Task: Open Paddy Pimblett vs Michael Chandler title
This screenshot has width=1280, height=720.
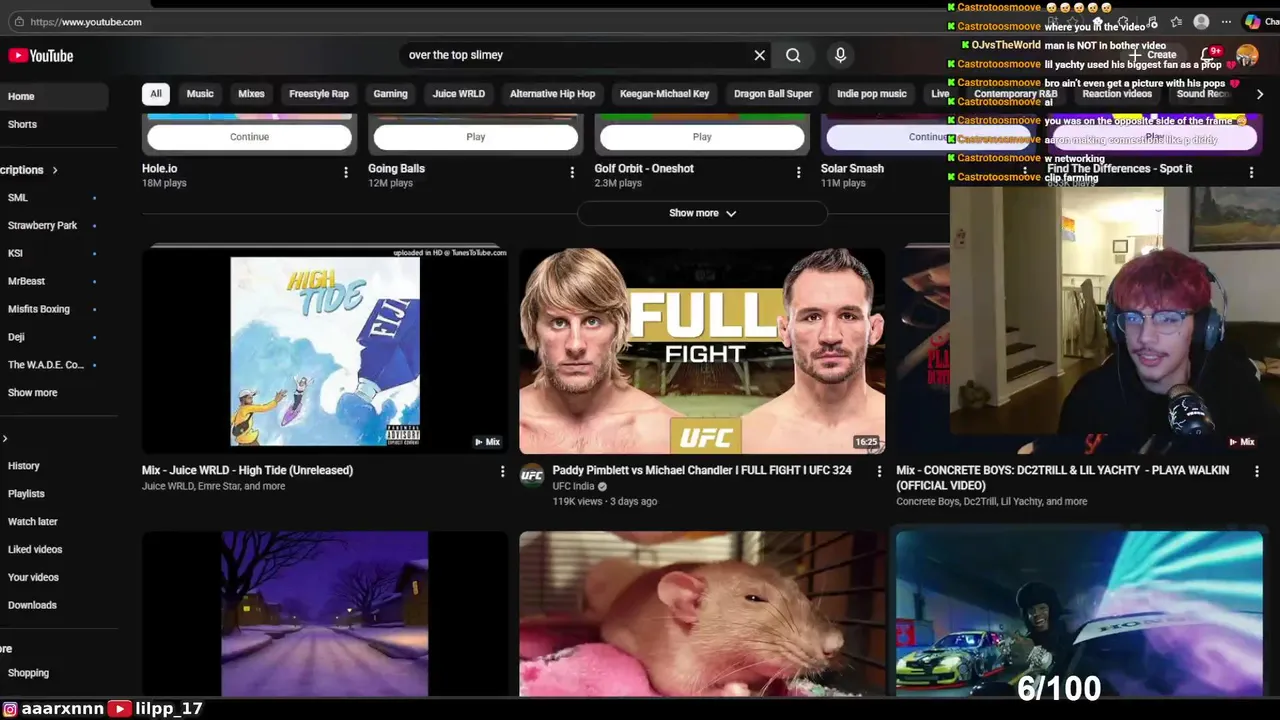Action: 702,471
